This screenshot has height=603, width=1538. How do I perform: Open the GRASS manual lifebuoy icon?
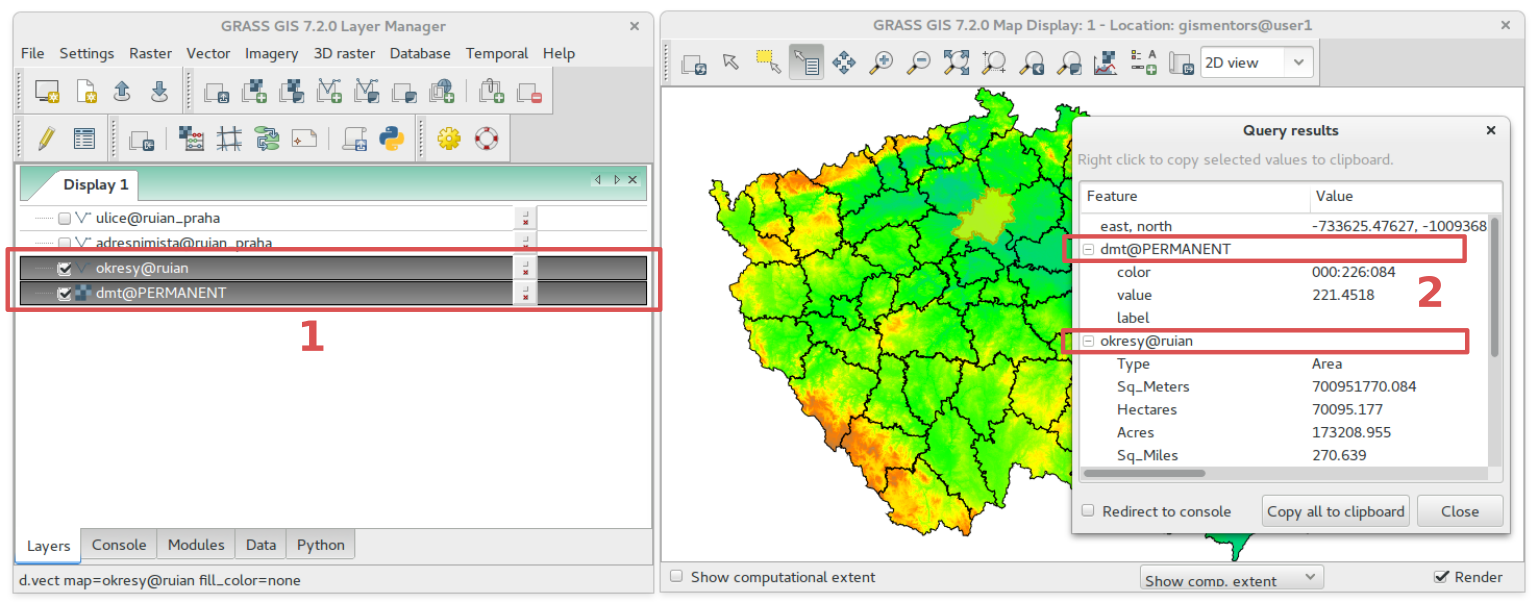[x=486, y=138]
